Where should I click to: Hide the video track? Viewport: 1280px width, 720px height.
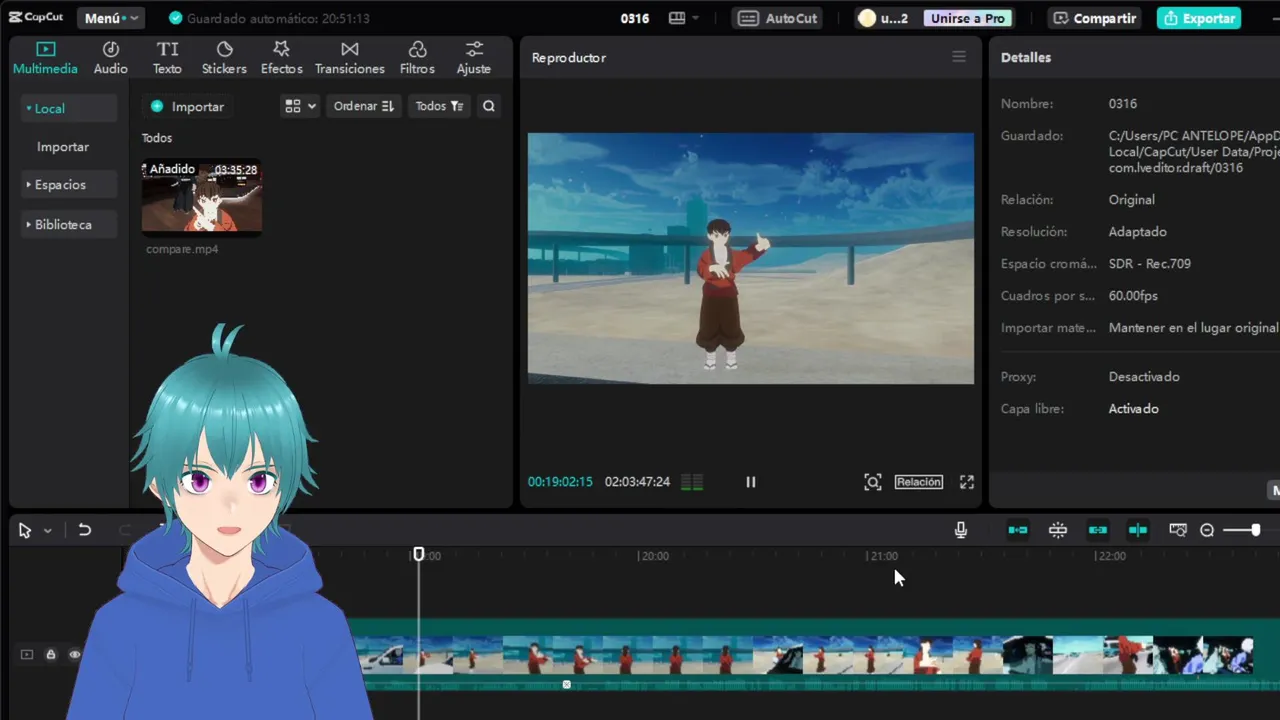tap(75, 655)
